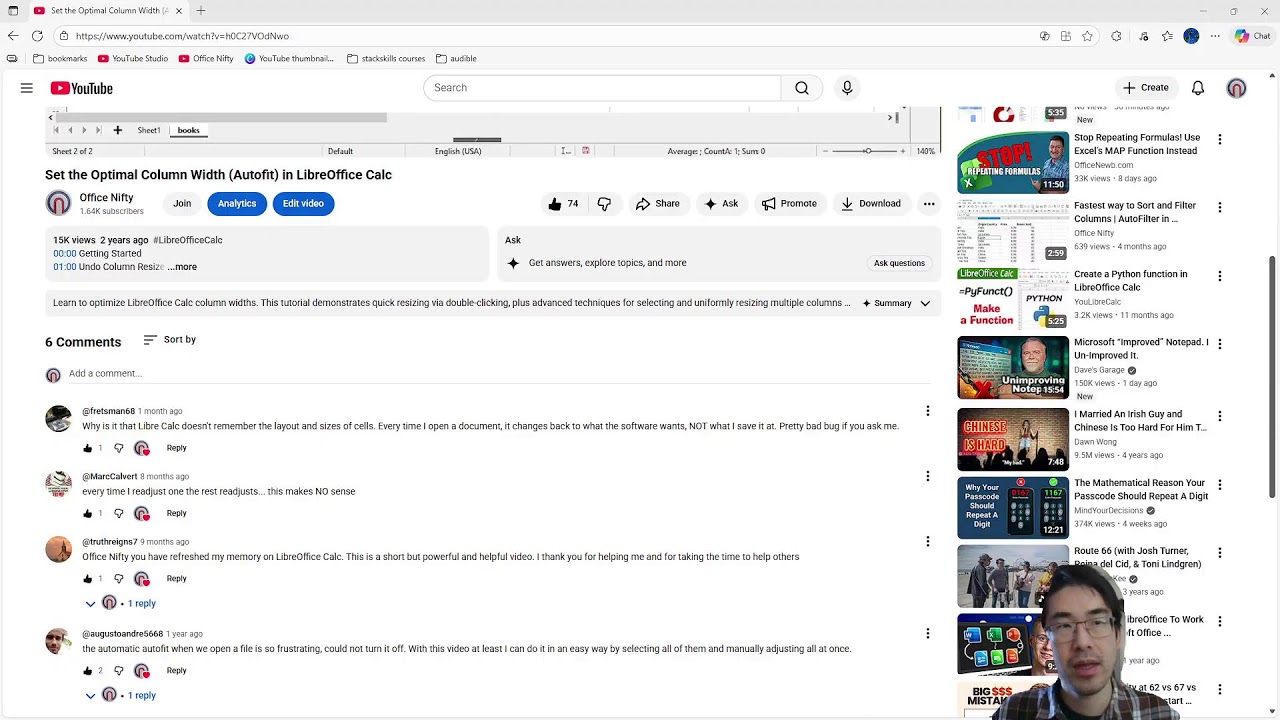
Task: Click the Edit video button
Action: coord(303,204)
